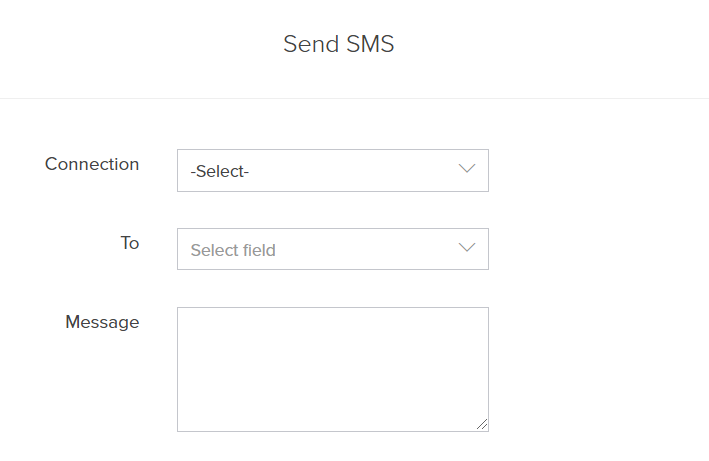Click the empty SMS message body field
Viewport: 709px width, 461px height.
point(332,369)
